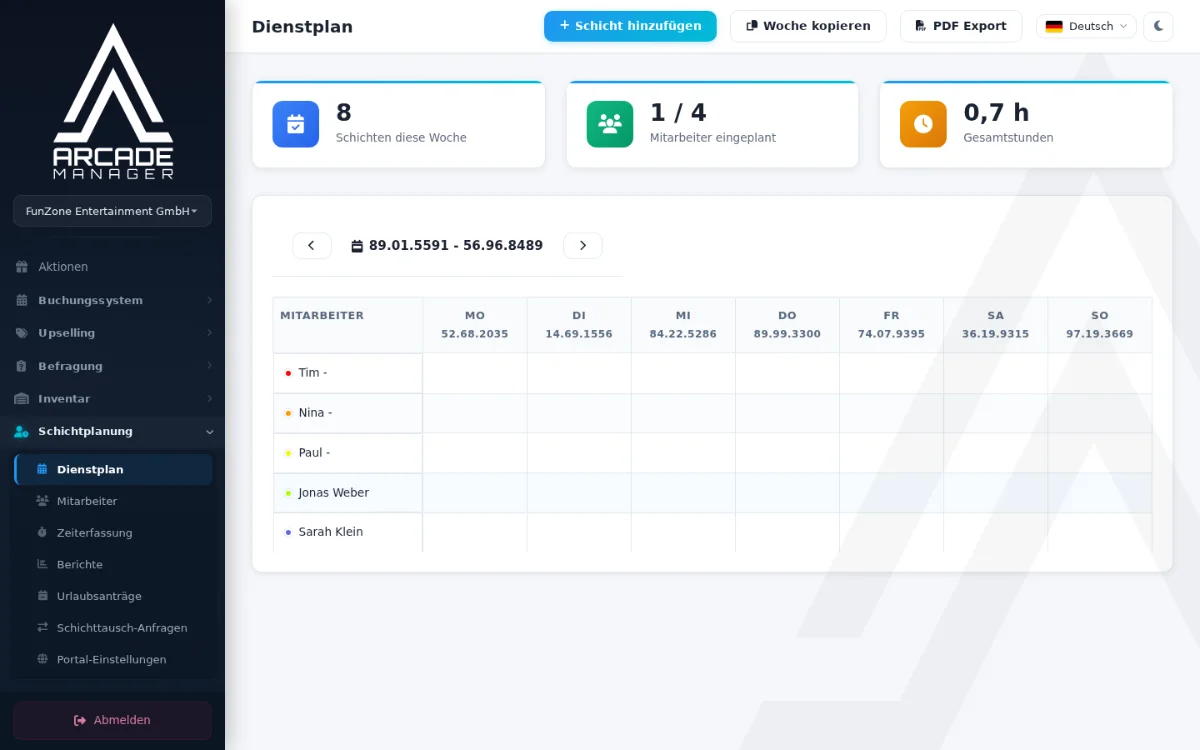Select Dienstplan in the sidebar
Image resolution: width=1200 pixels, height=750 pixels.
click(x=113, y=469)
